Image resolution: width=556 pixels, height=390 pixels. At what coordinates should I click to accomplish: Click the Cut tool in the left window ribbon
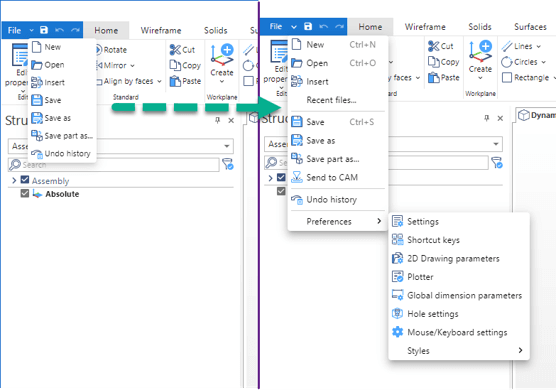pyautogui.click(x=182, y=50)
